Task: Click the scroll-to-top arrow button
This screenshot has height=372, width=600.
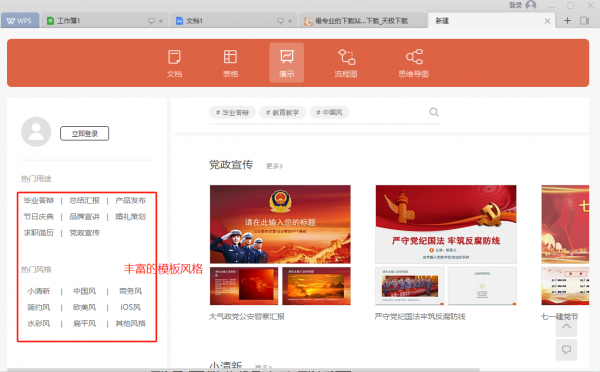Action: click(x=566, y=326)
